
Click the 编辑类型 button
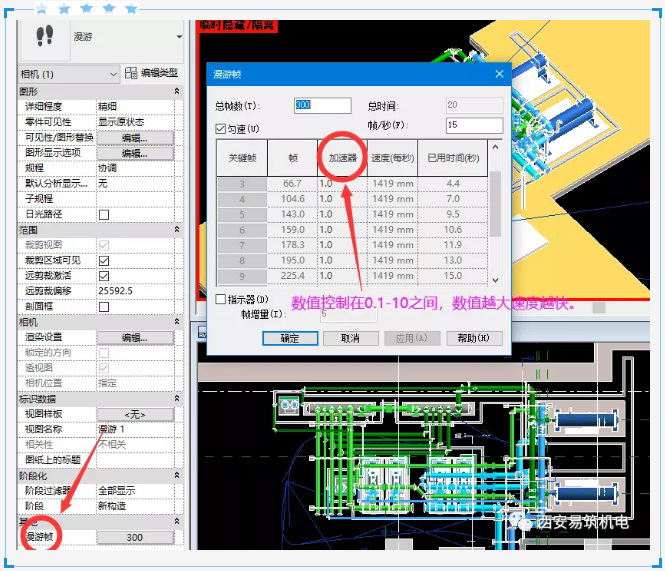point(151,73)
